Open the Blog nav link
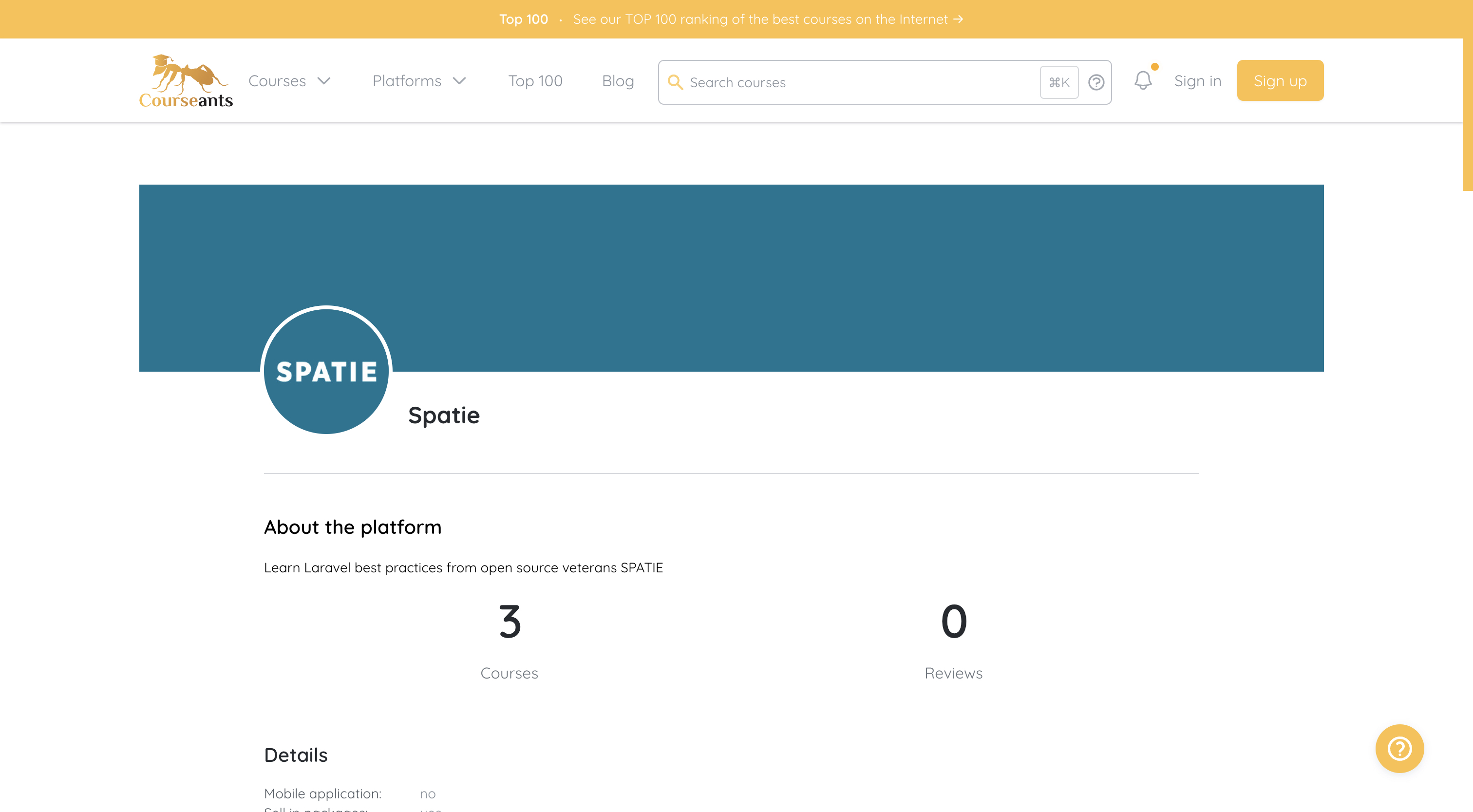 pyautogui.click(x=618, y=81)
